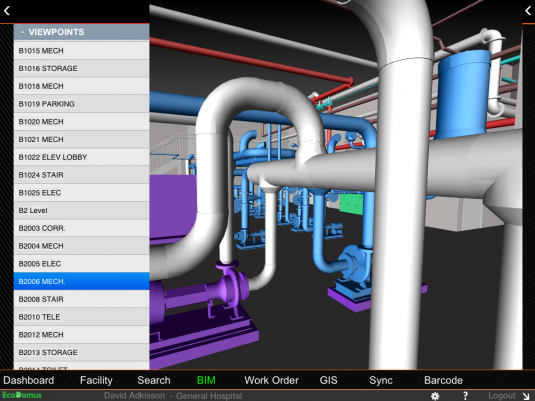Choose viewpoint B2013 STORAGE
535x401 pixels.
[x=82, y=352]
